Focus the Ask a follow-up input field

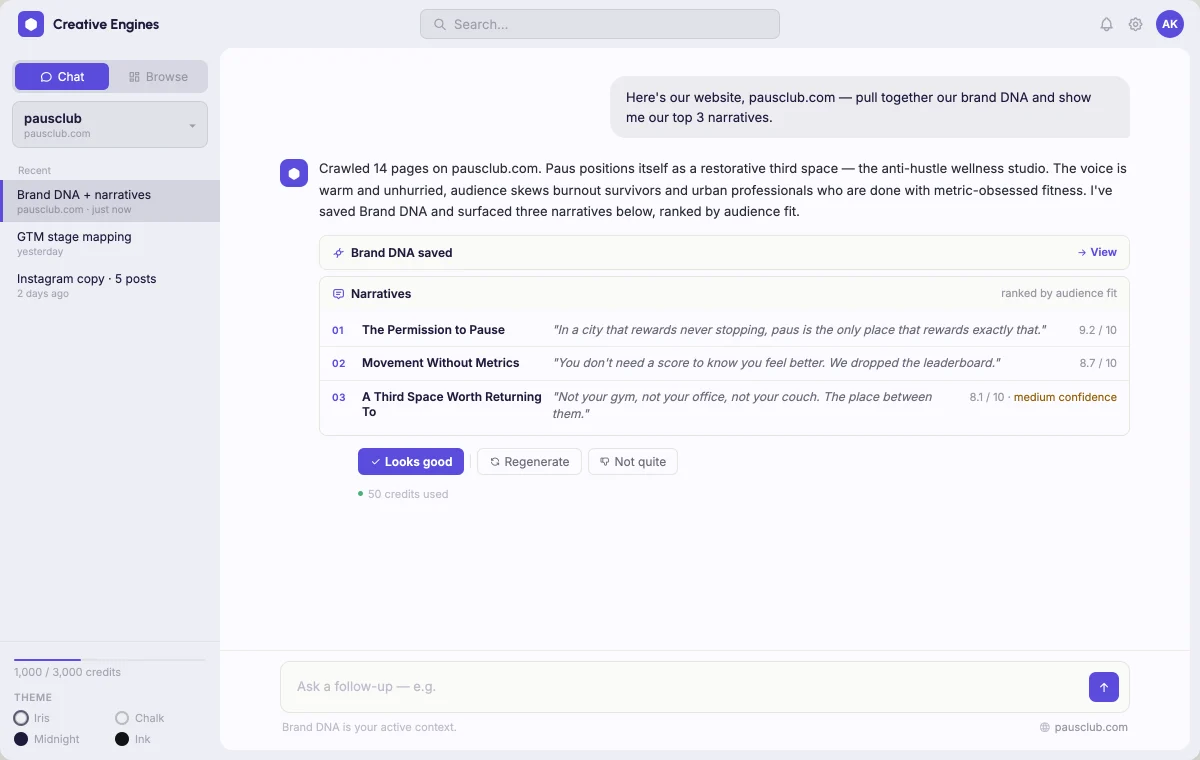coord(684,687)
